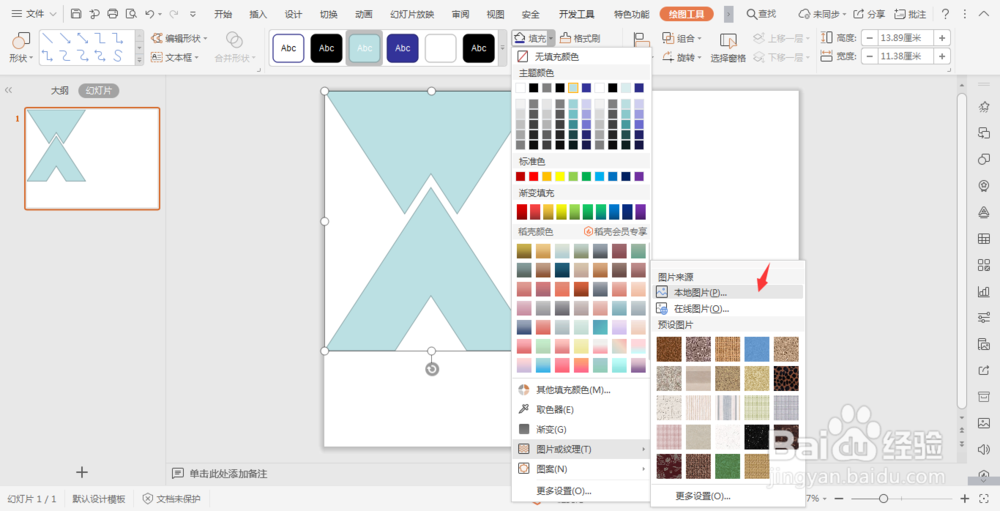Expand the 未同步 sync dropdown
The width and height of the screenshot is (1000, 511).
click(844, 14)
